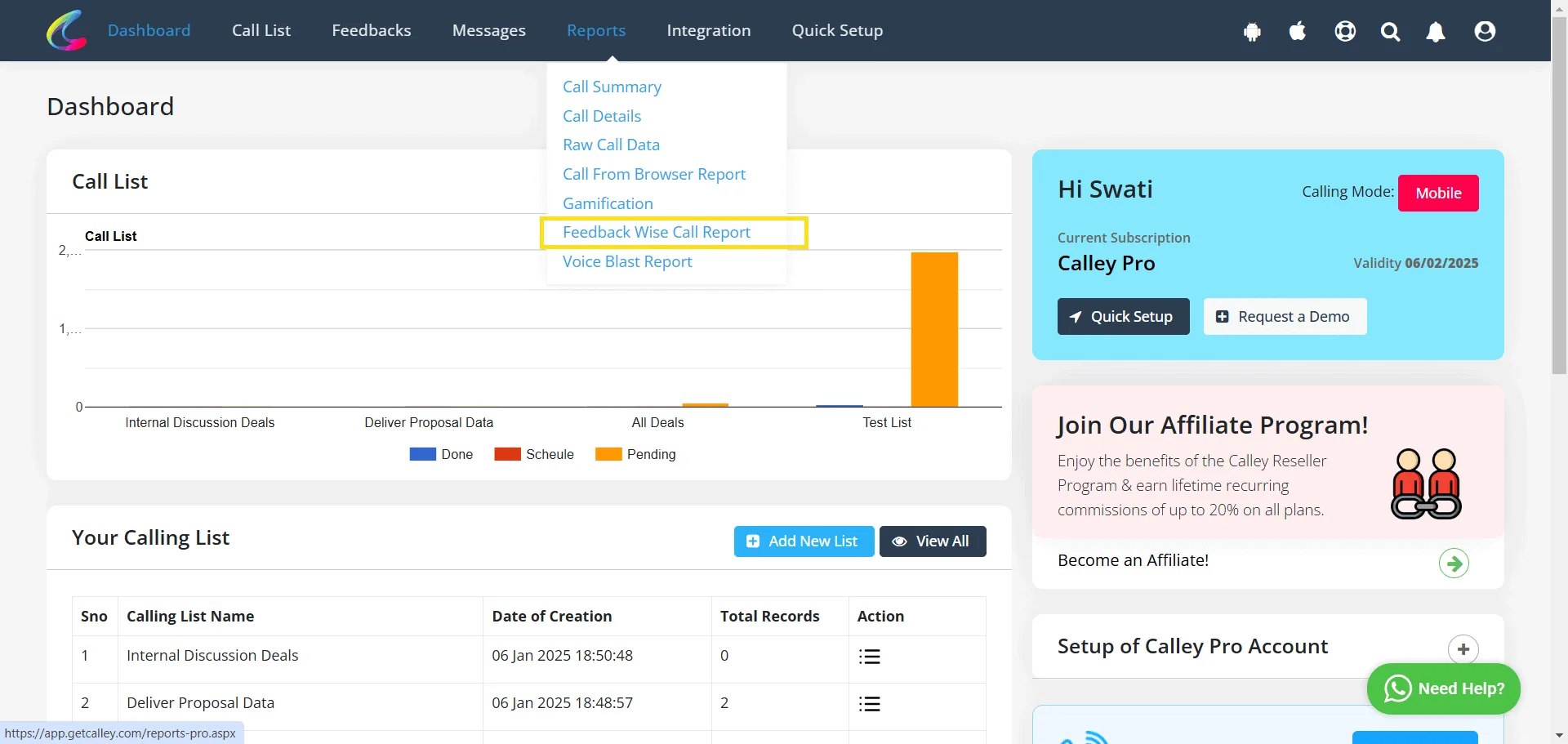Image resolution: width=1568 pixels, height=744 pixels.
Task: Toggle the Mobile calling mode button
Action: (x=1438, y=194)
